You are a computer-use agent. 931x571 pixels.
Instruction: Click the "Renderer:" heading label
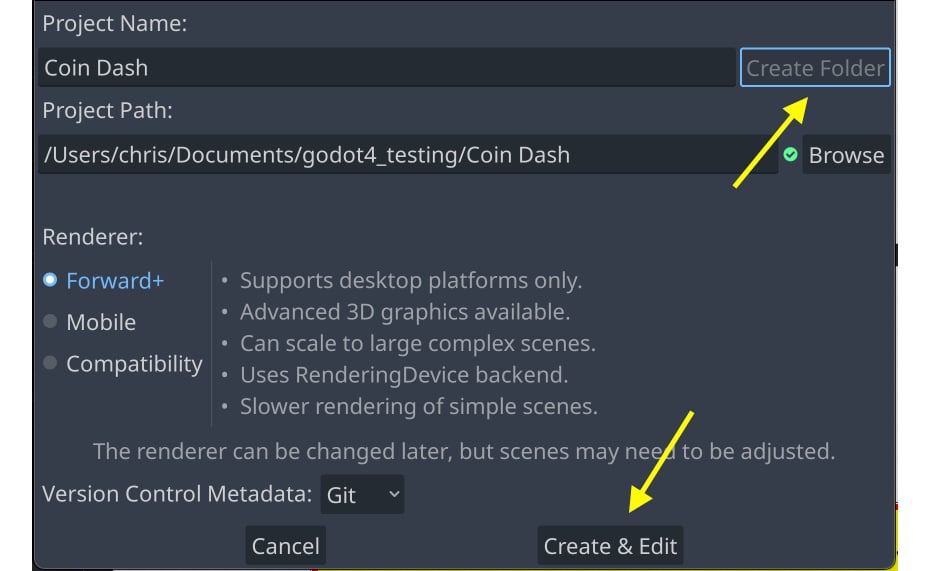pyautogui.click(x=92, y=237)
